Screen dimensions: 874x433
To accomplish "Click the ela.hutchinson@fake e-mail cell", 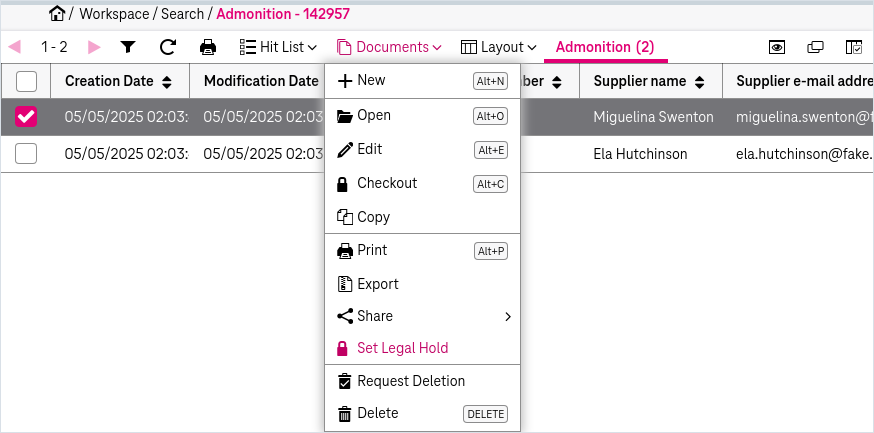I will pos(804,154).
